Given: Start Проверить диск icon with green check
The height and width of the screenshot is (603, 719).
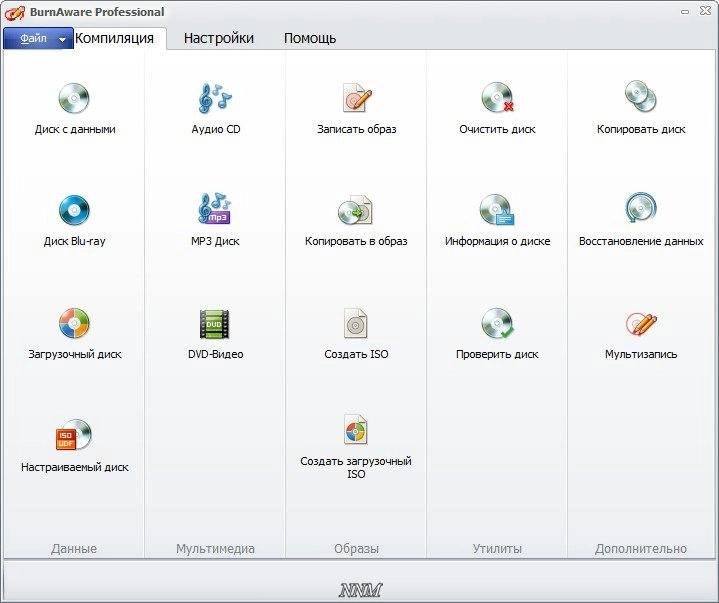Looking at the screenshot, I should click(498, 323).
